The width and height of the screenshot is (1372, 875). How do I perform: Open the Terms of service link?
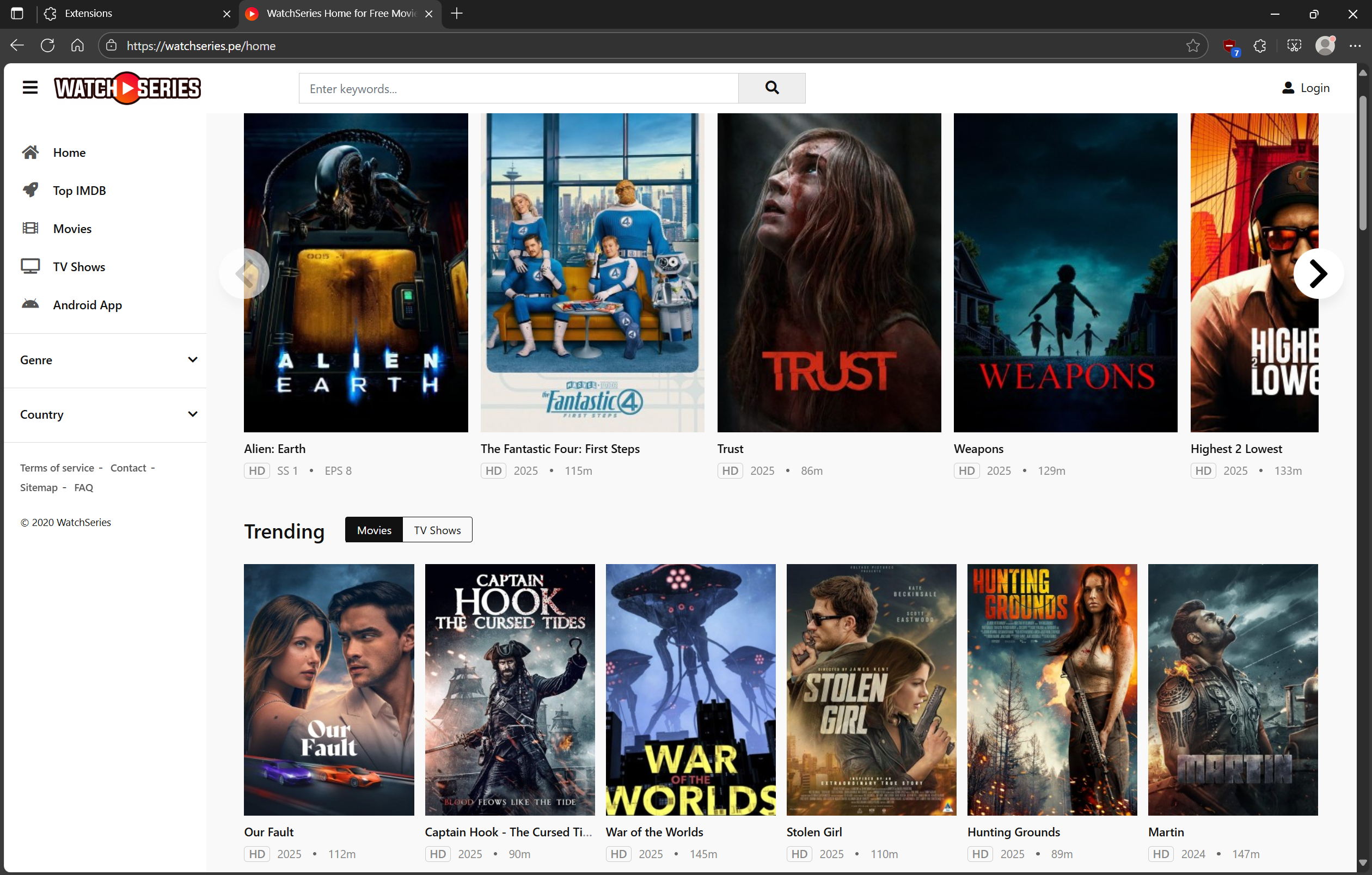point(57,468)
